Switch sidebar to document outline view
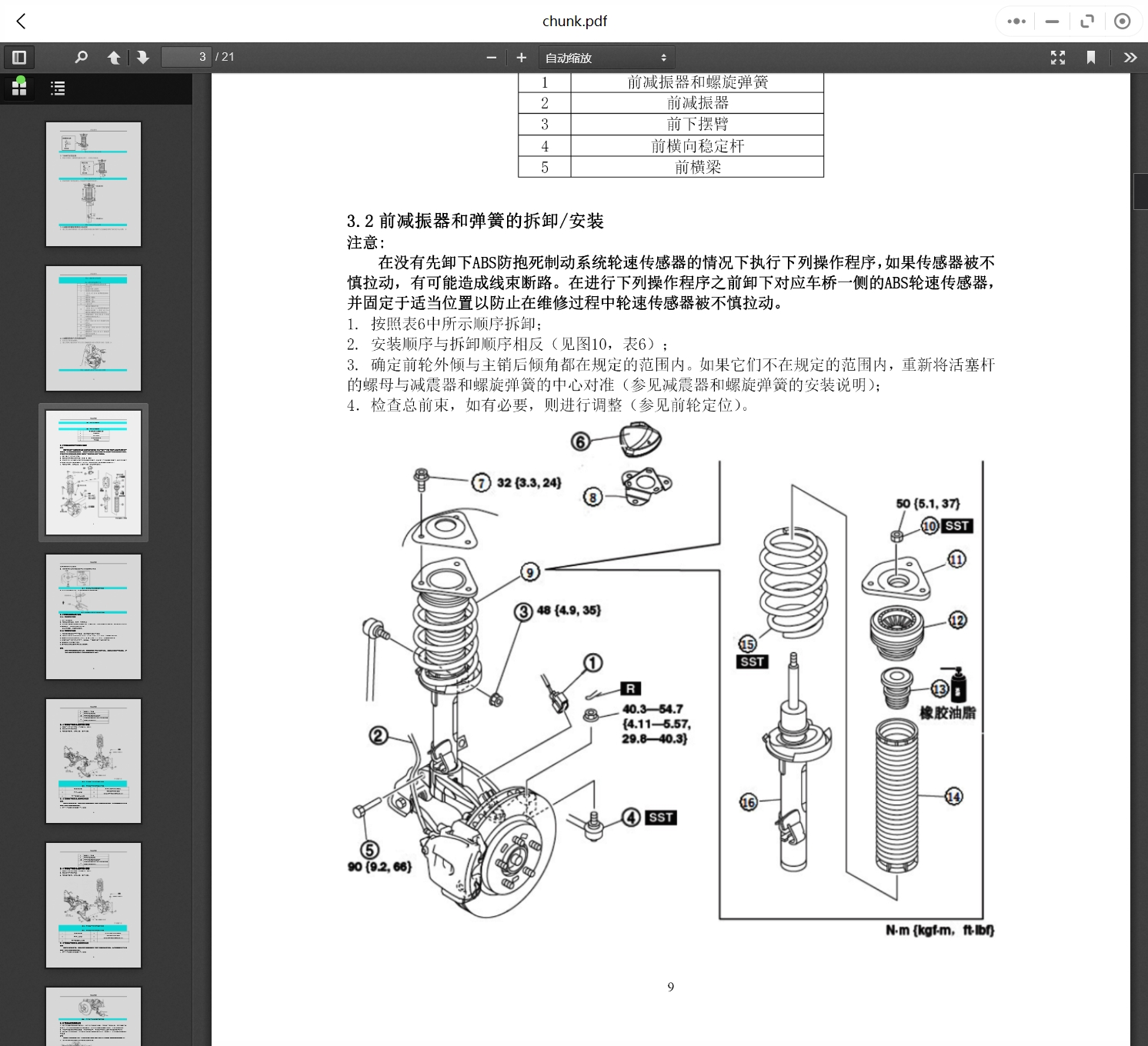Viewport: 1148px width, 1046px height. 58,87
